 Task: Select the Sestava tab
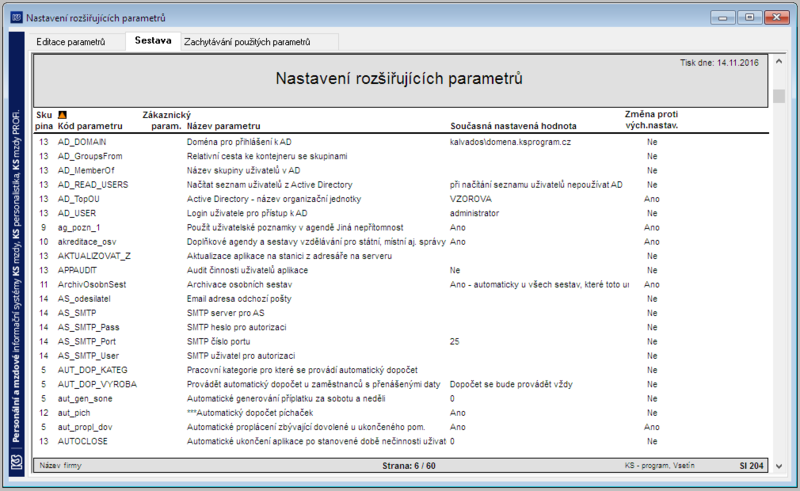(153, 41)
